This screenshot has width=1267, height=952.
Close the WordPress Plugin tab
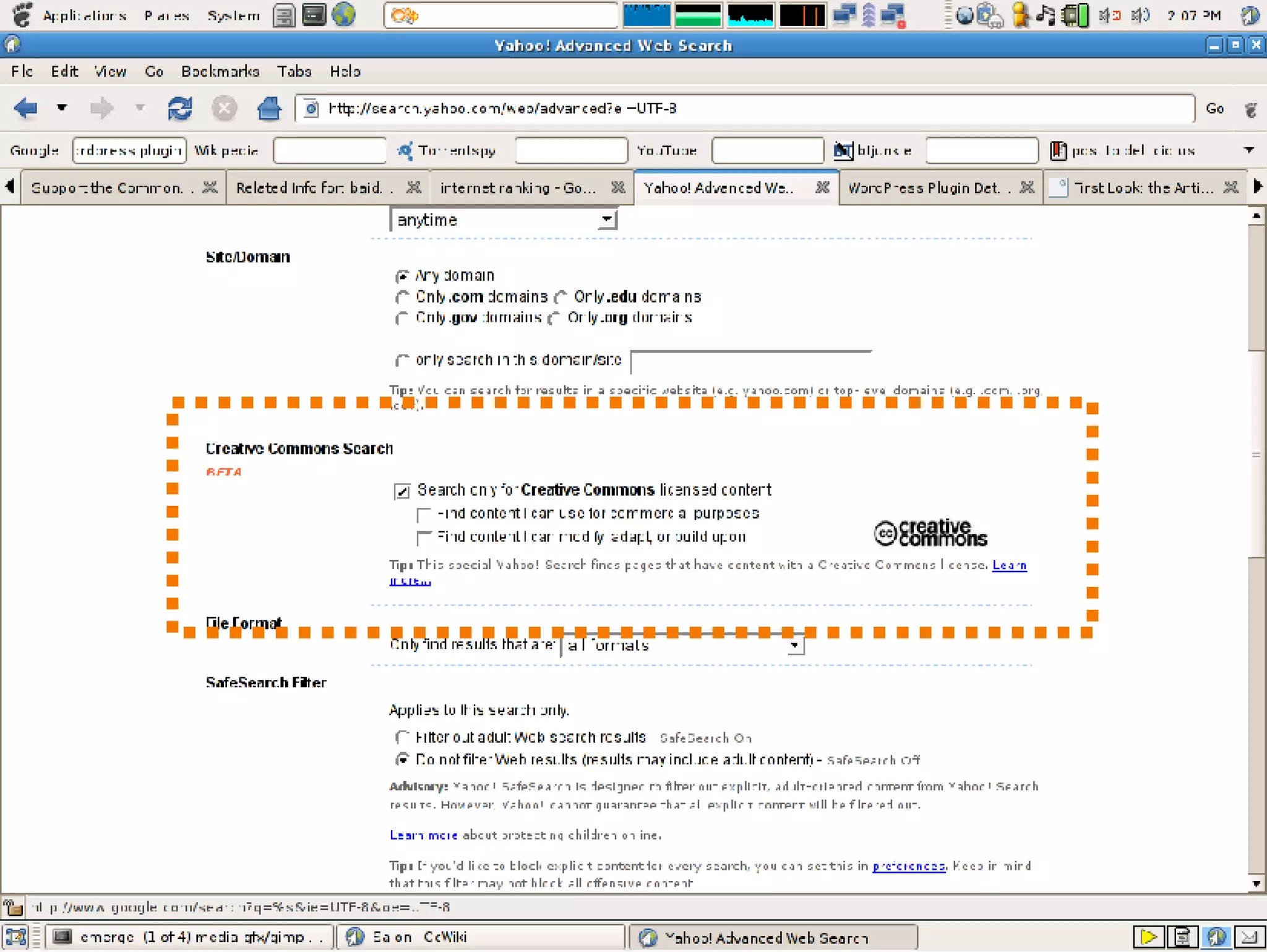[x=1027, y=187]
